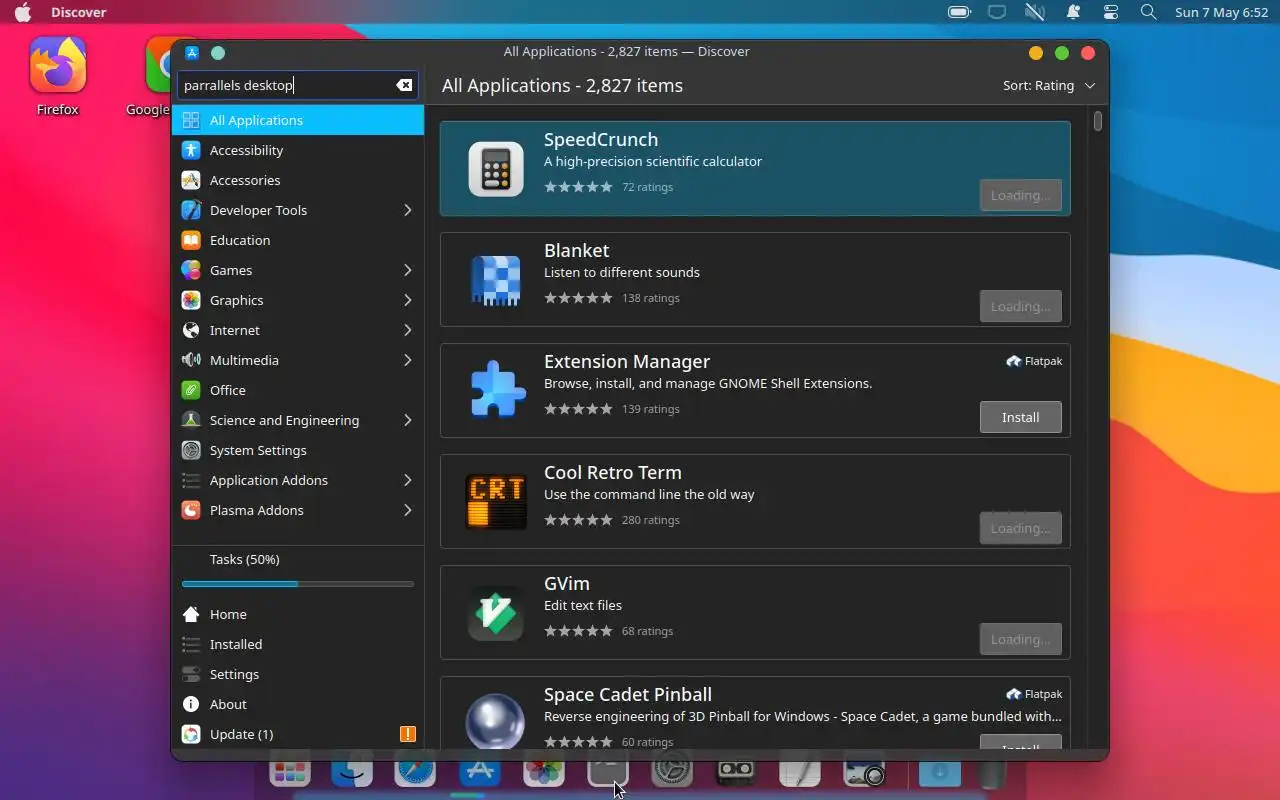
Task: Open the About entry
Action: (298, 704)
